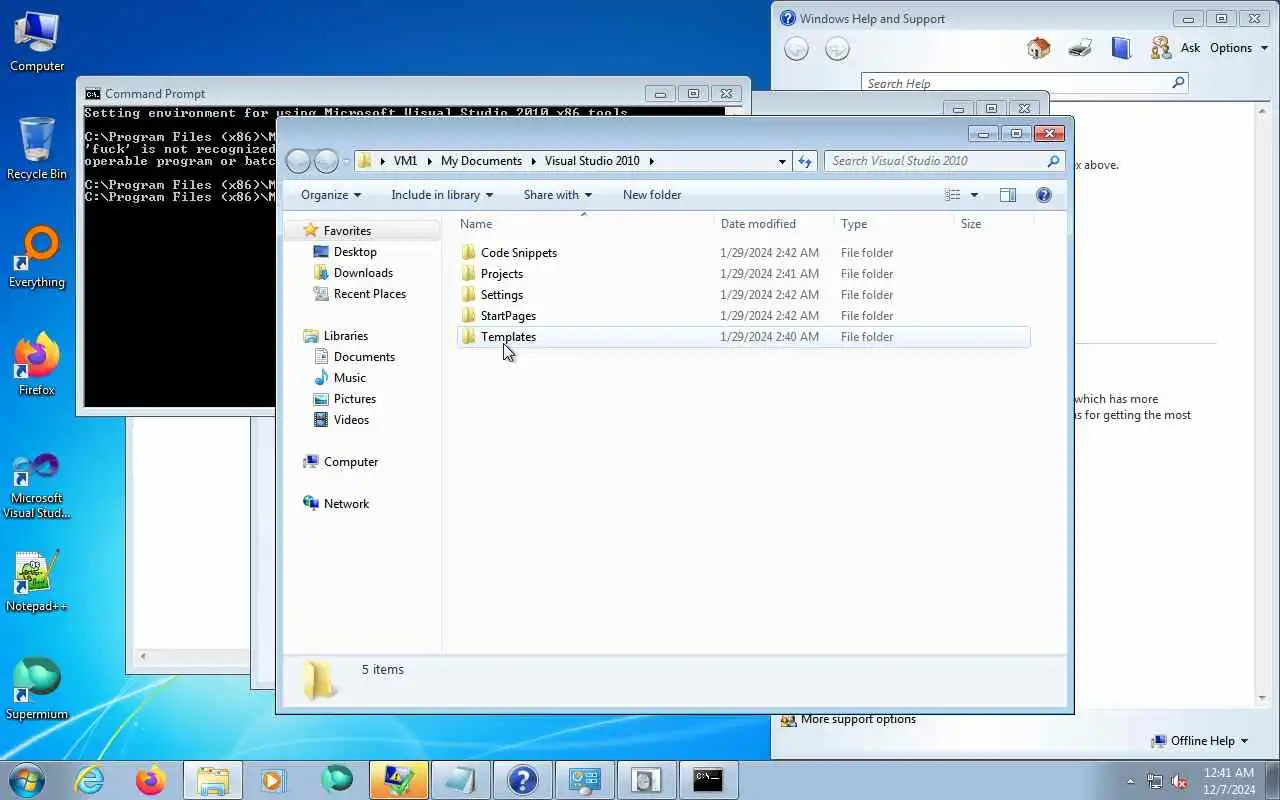The width and height of the screenshot is (1280, 800).
Task: Select Music library in navigation pane
Action: [349, 378]
